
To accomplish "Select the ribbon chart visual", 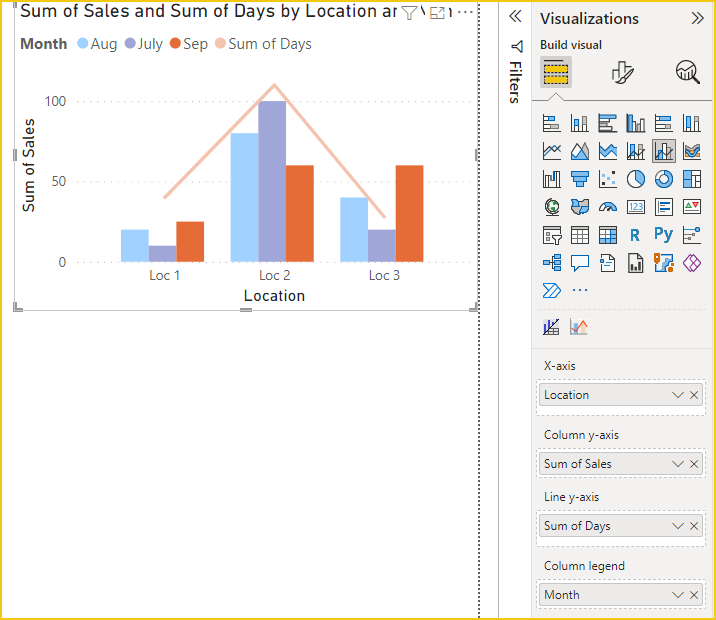I will coord(692,151).
